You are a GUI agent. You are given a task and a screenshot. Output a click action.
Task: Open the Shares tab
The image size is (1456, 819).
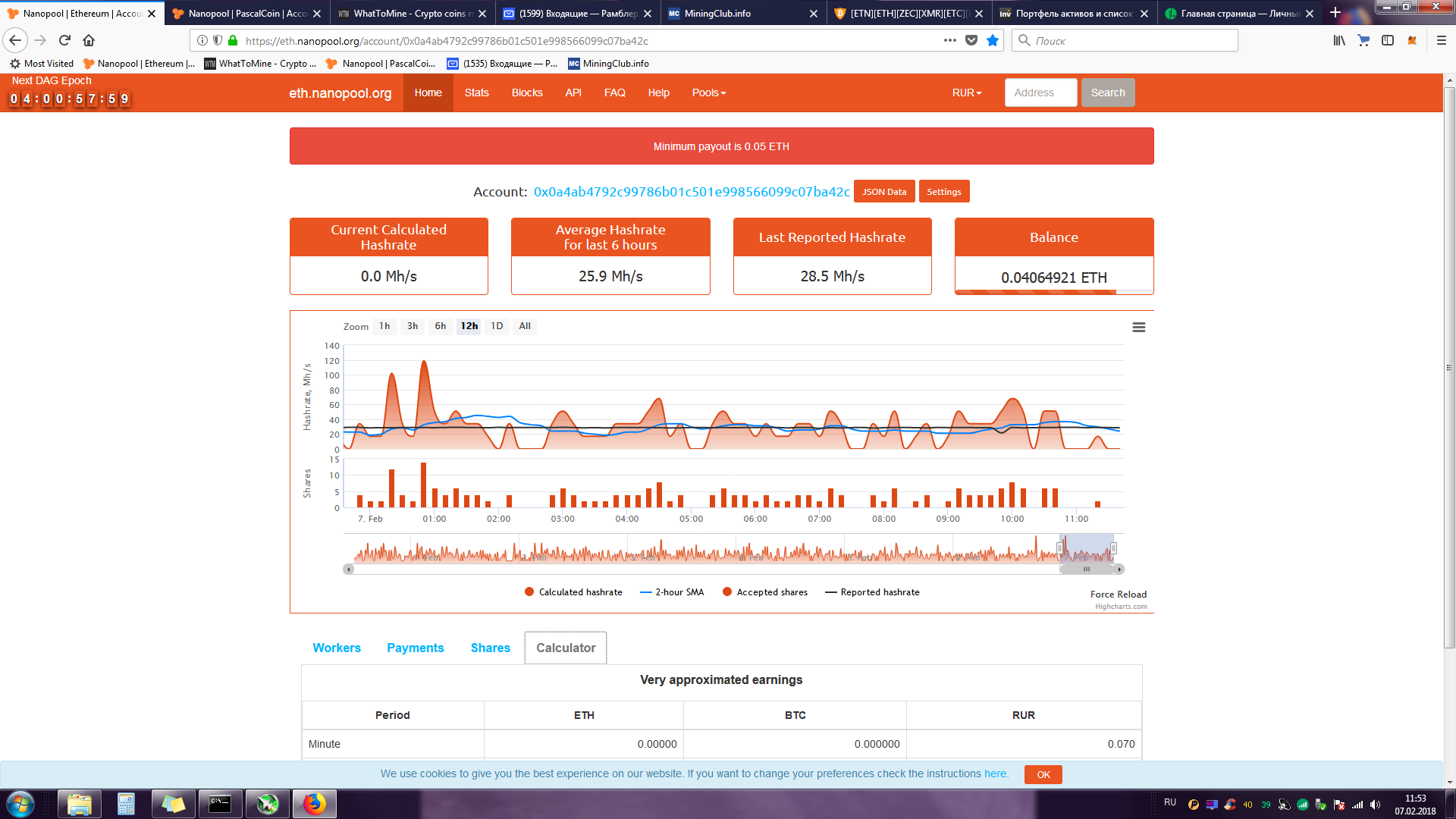[491, 648]
